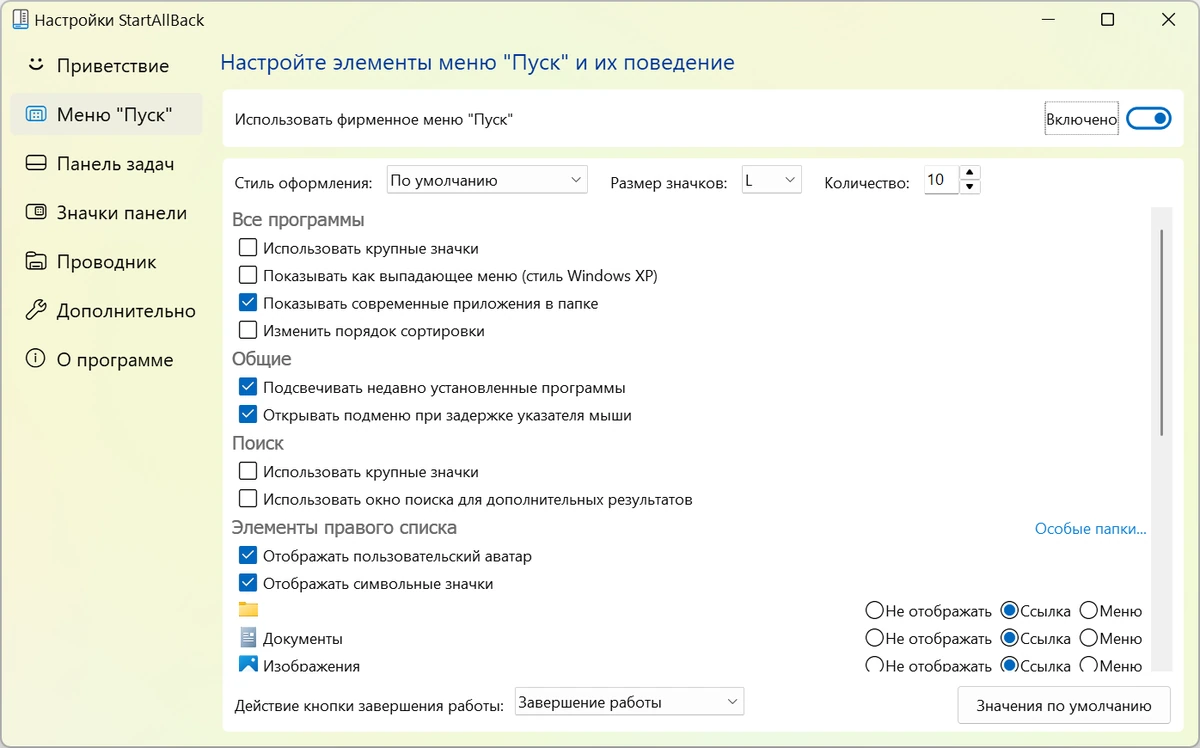Click the info icon beside О программе

pyautogui.click(x=36, y=359)
